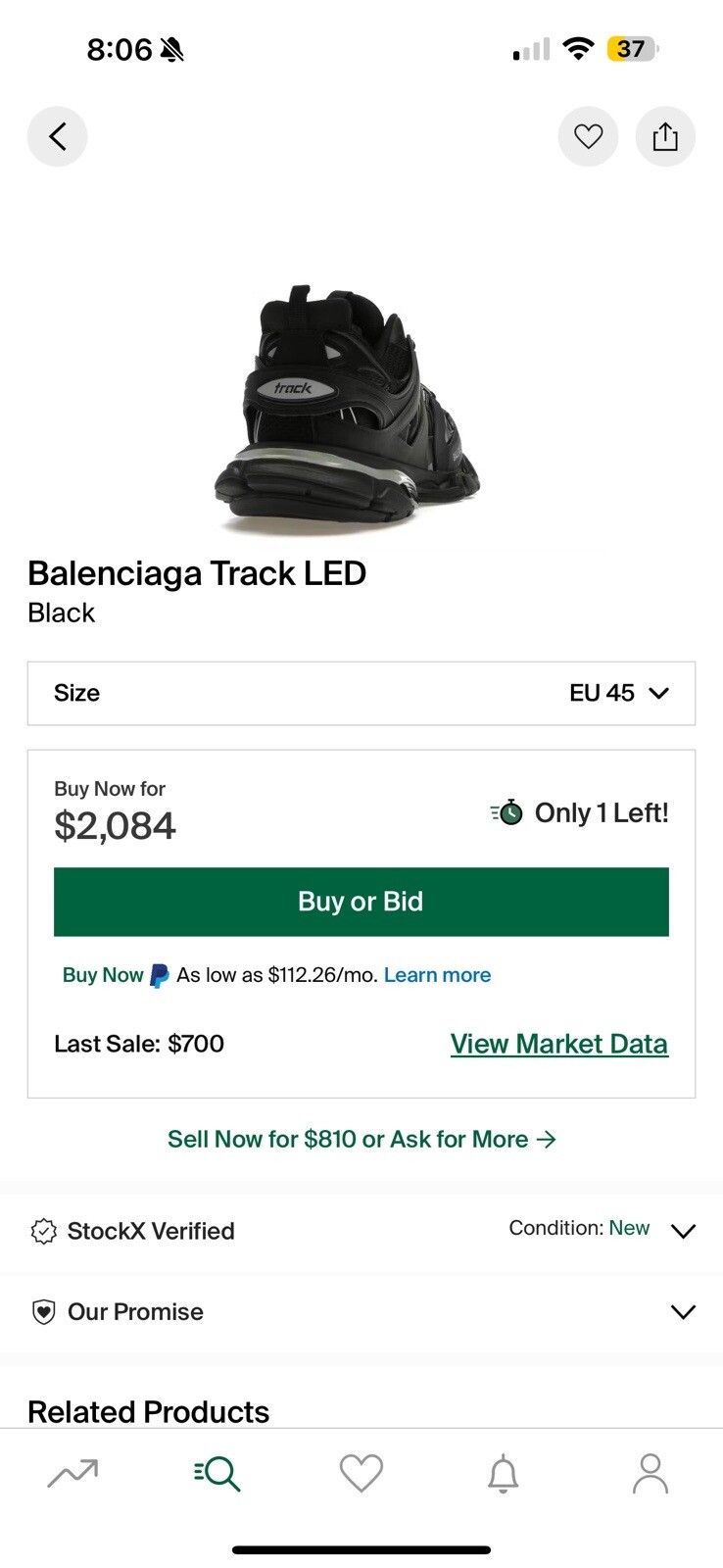Screen dimensions: 723x1568
Task: Open the search tab with magnifier icon
Action: (217, 1472)
